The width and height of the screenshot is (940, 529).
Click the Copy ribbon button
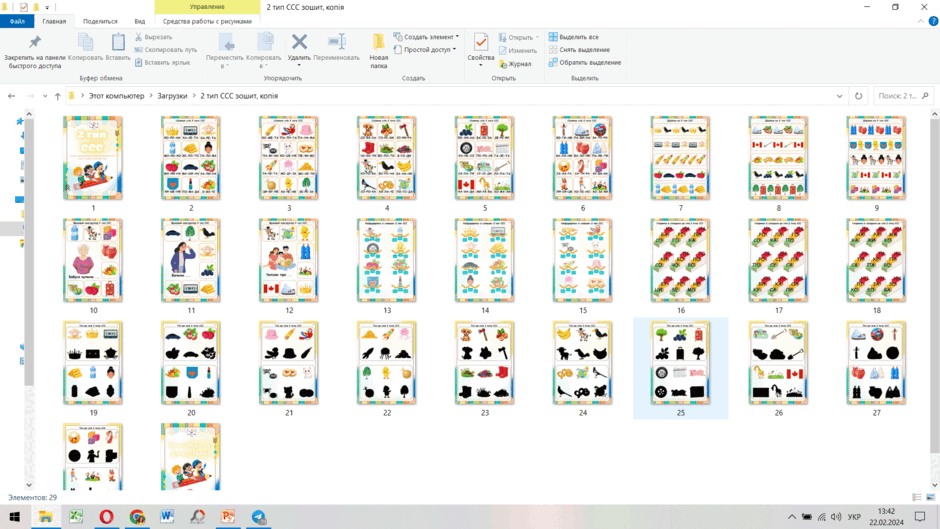(85, 47)
